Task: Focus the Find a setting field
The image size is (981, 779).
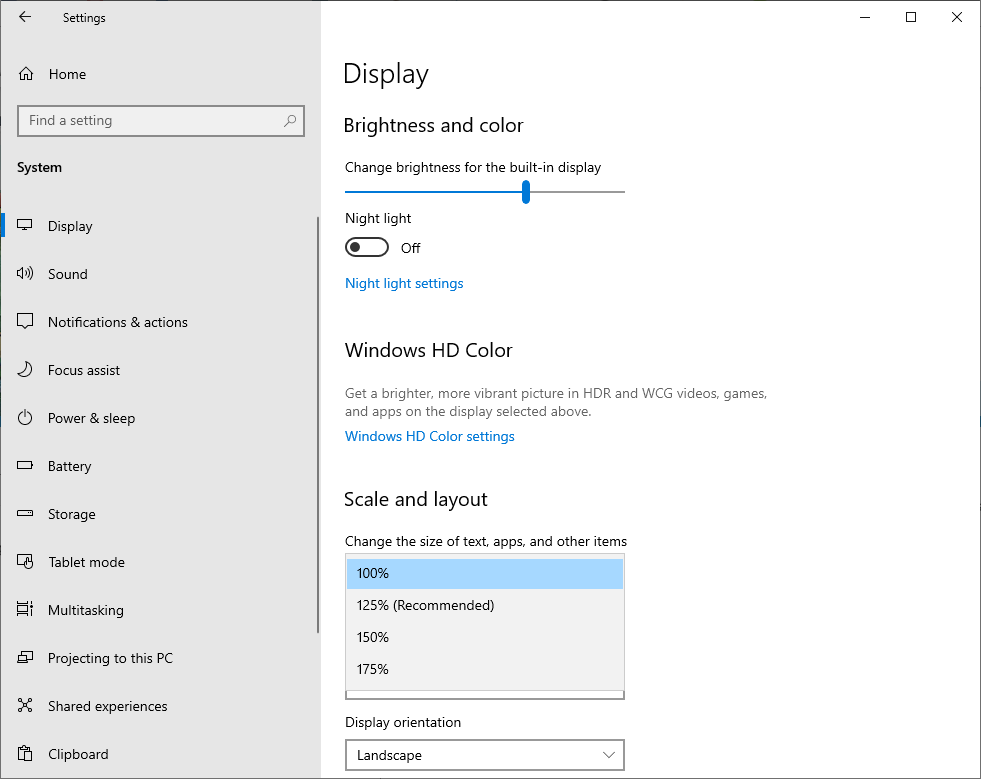Action: [161, 121]
